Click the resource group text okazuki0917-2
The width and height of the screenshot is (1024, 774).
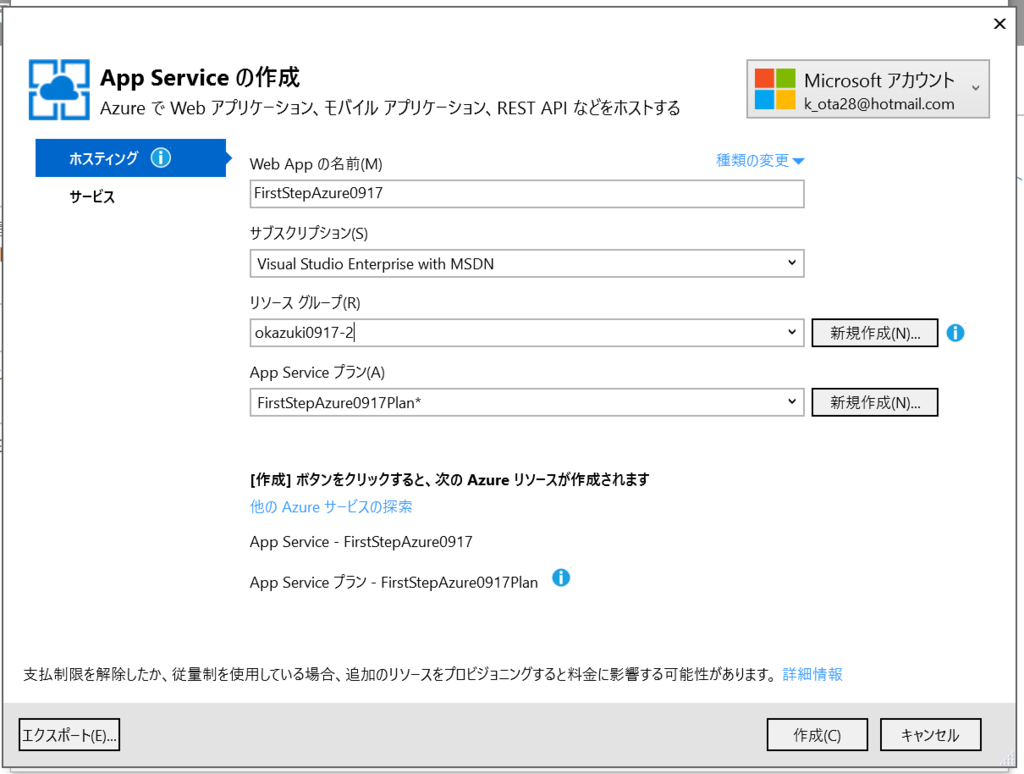304,332
